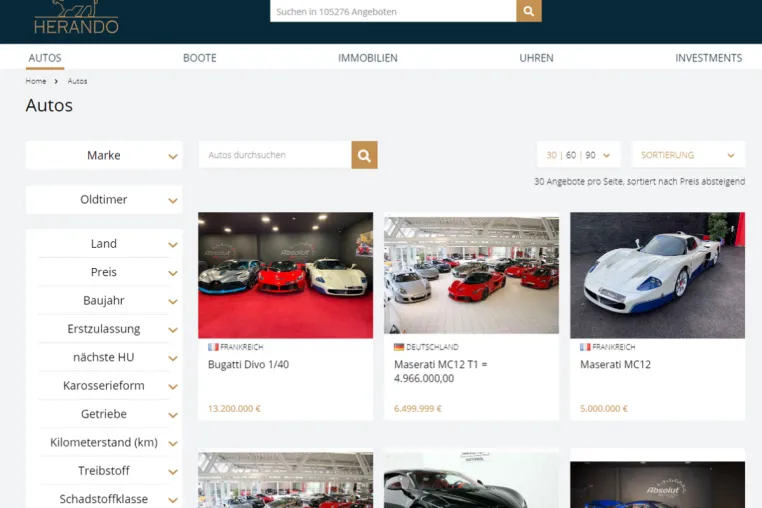Image resolution: width=762 pixels, height=508 pixels.
Task: Focus the 'Suchen in 105276 Angeboten' field
Action: [393, 11]
